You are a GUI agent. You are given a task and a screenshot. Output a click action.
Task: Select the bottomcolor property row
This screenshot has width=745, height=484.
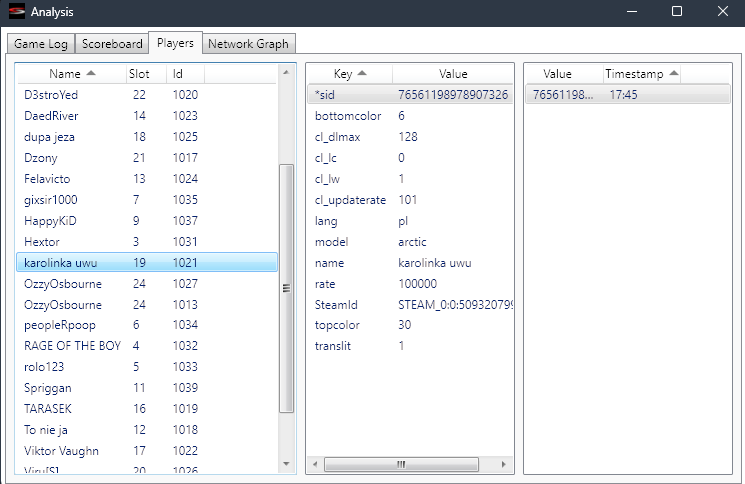[x=410, y=116]
